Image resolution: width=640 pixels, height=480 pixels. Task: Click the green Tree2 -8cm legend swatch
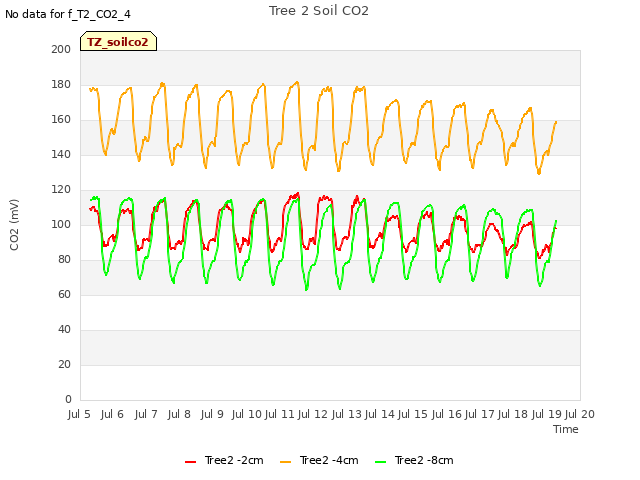click(x=380, y=462)
